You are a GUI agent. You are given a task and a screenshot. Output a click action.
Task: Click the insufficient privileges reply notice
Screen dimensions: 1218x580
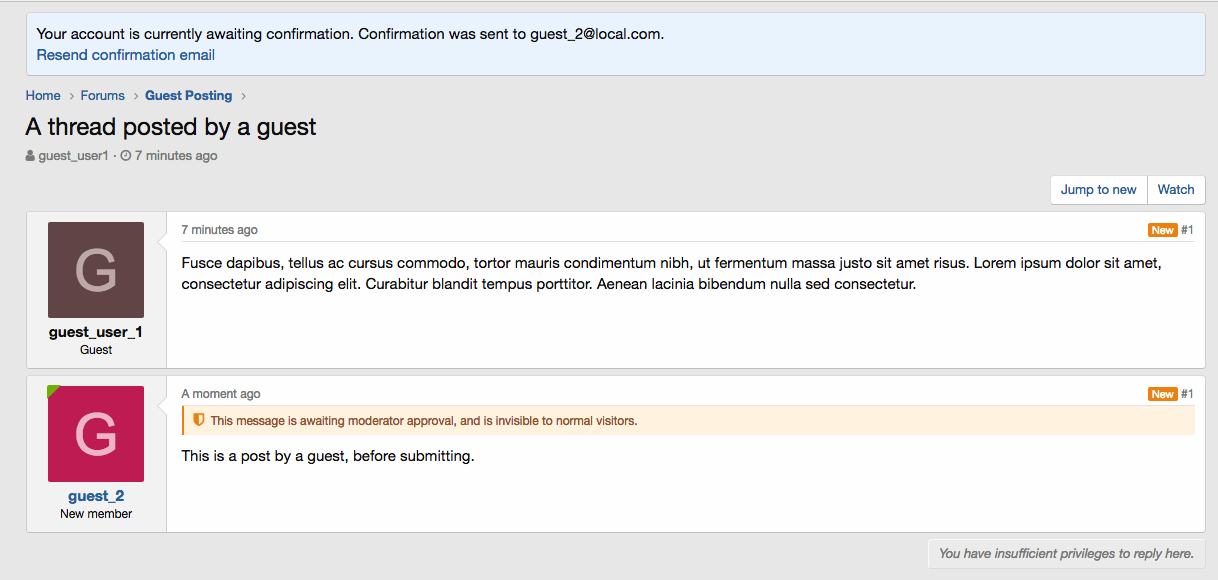pos(1066,553)
